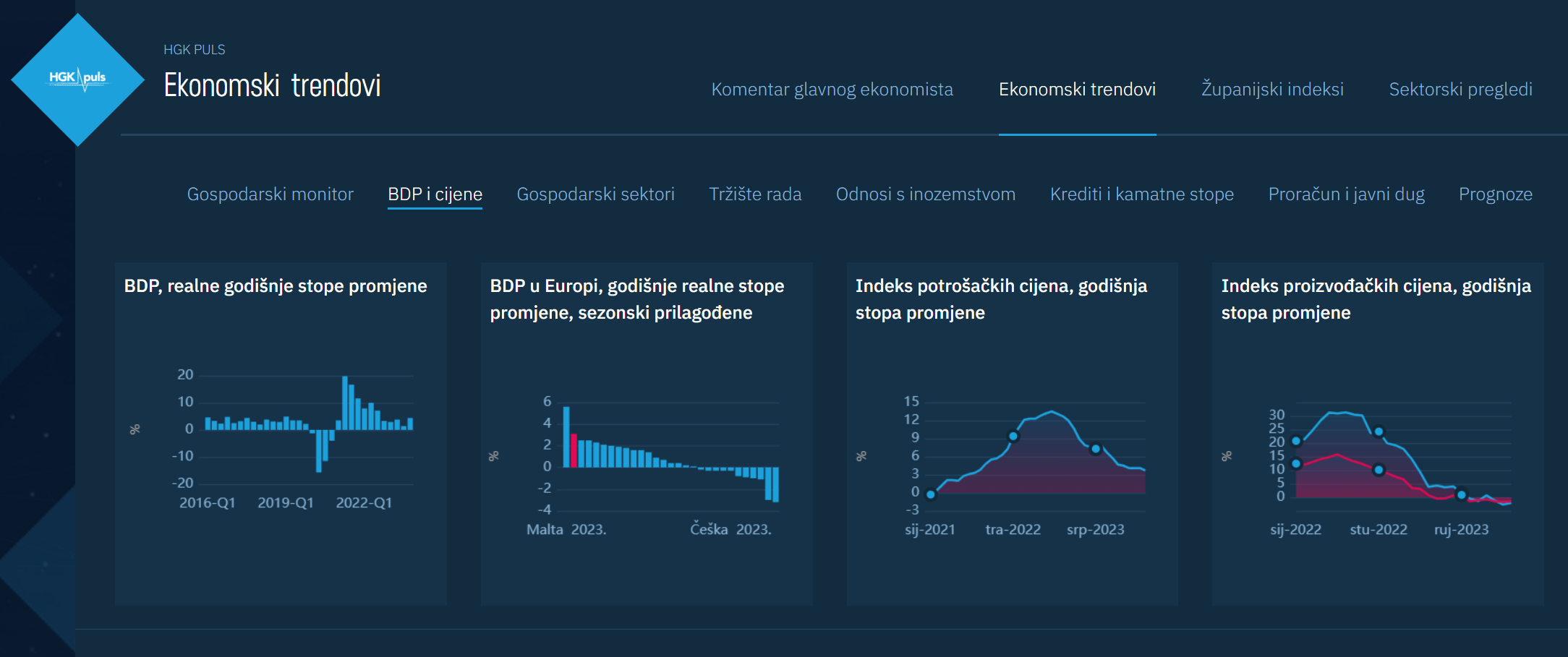Open Indeks proizvođačkih cijena chart card

click(x=1378, y=434)
